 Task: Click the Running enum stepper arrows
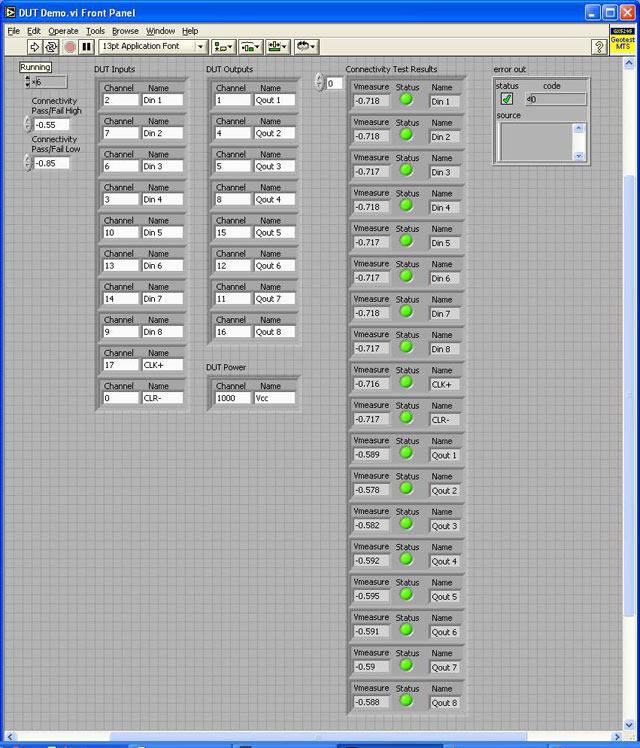27,82
